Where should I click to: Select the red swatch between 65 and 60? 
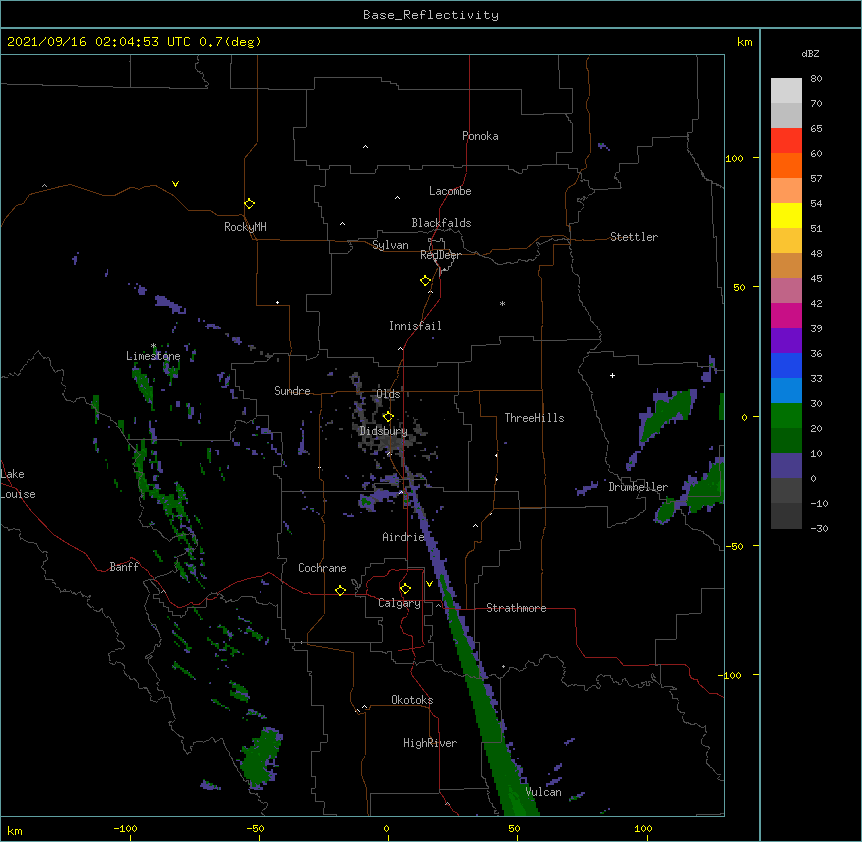[786, 141]
